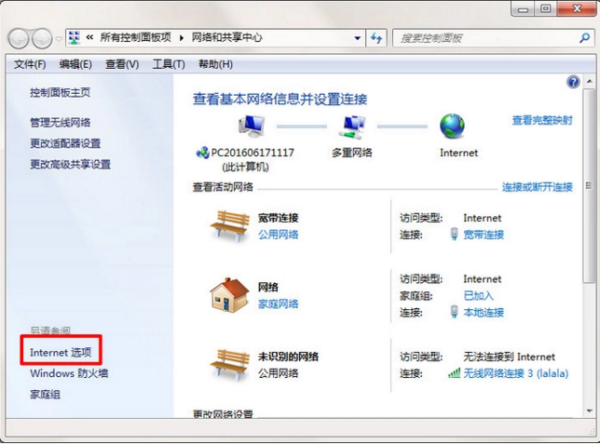Image resolution: width=600 pixels, height=444 pixels.
Task: Open the 帮助(H) menu
Action: (215, 64)
